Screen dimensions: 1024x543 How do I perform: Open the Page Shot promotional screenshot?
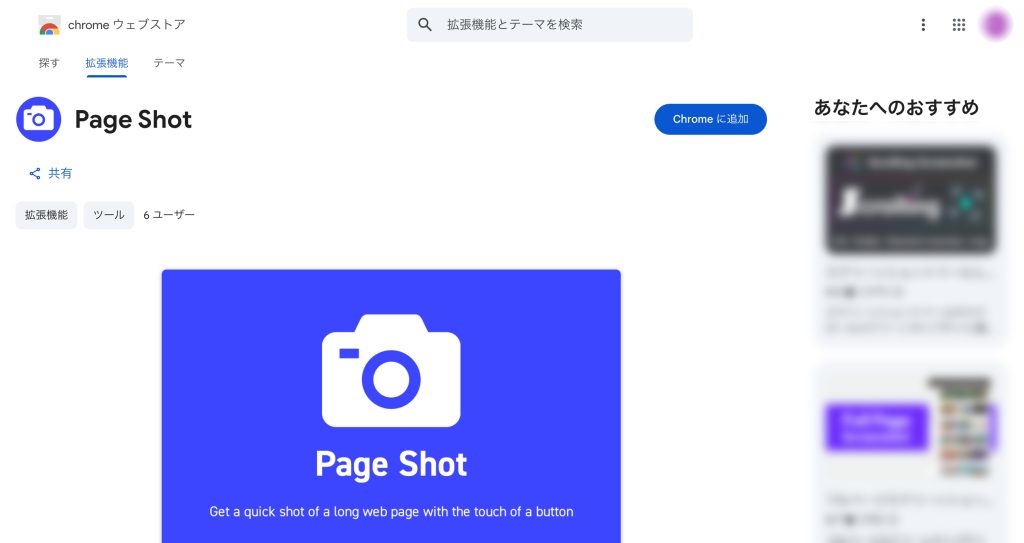pos(391,406)
